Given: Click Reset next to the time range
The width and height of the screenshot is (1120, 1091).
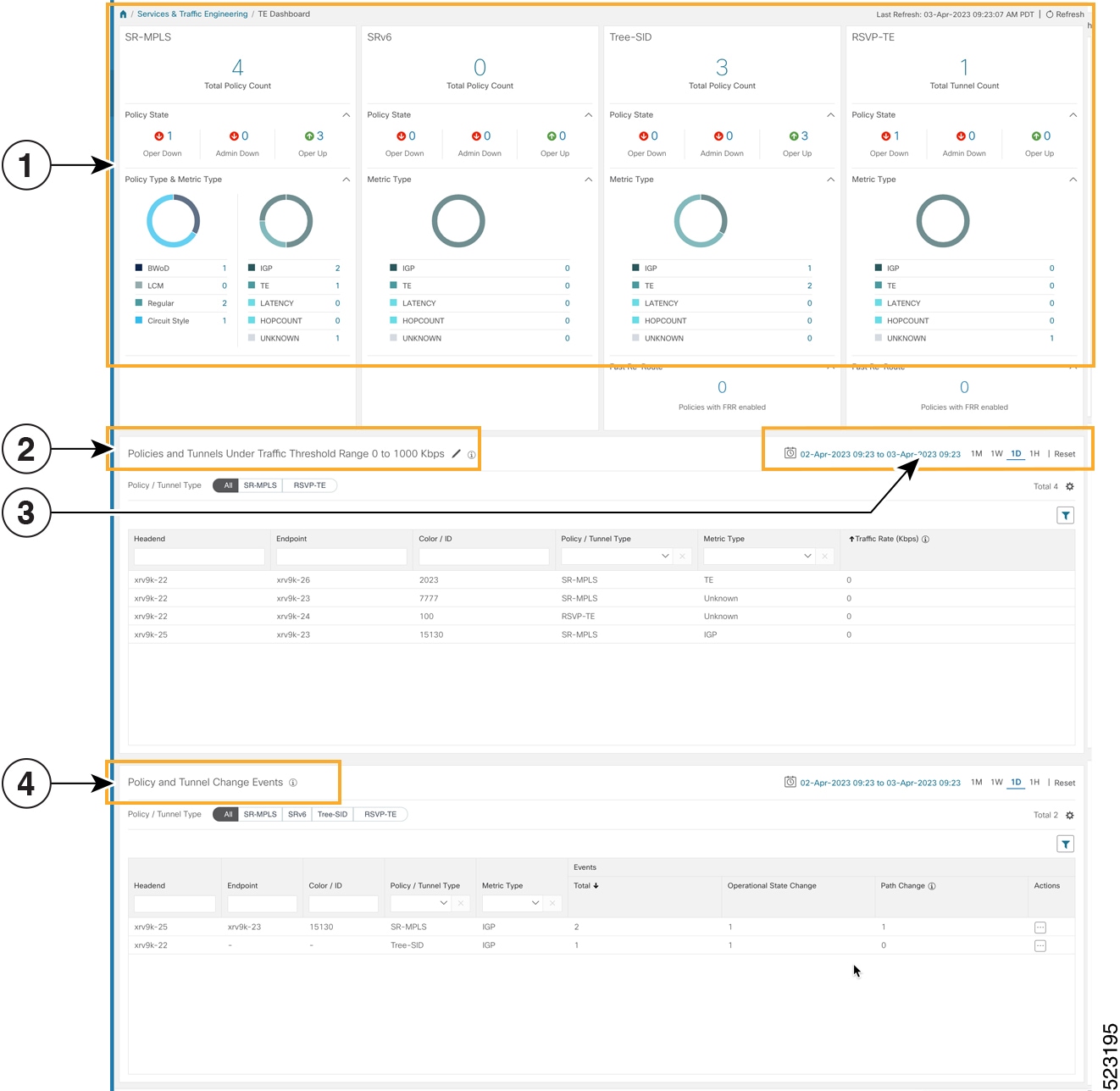Looking at the screenshot, I should coord(1064,453).
